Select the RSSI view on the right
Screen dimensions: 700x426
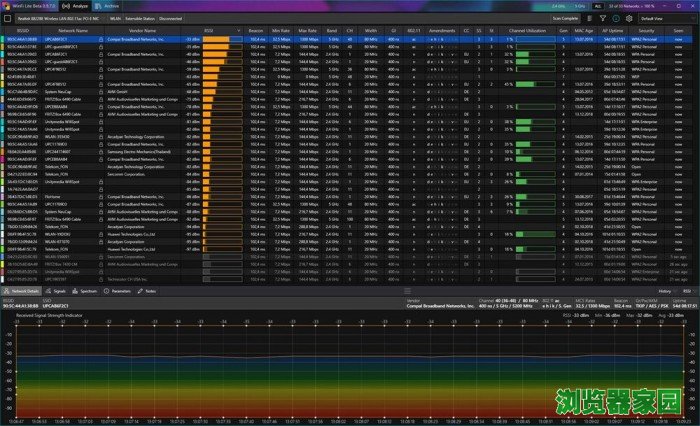click(x=687, y=290)
